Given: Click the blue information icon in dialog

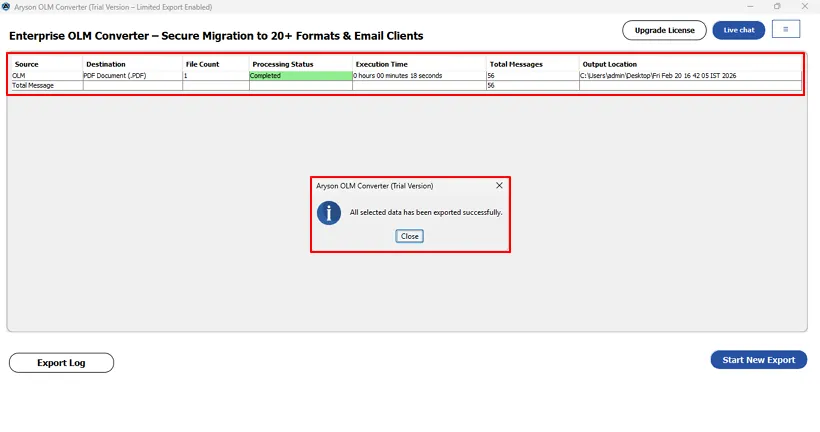Looking at the screenshot, I should point(329,213).
